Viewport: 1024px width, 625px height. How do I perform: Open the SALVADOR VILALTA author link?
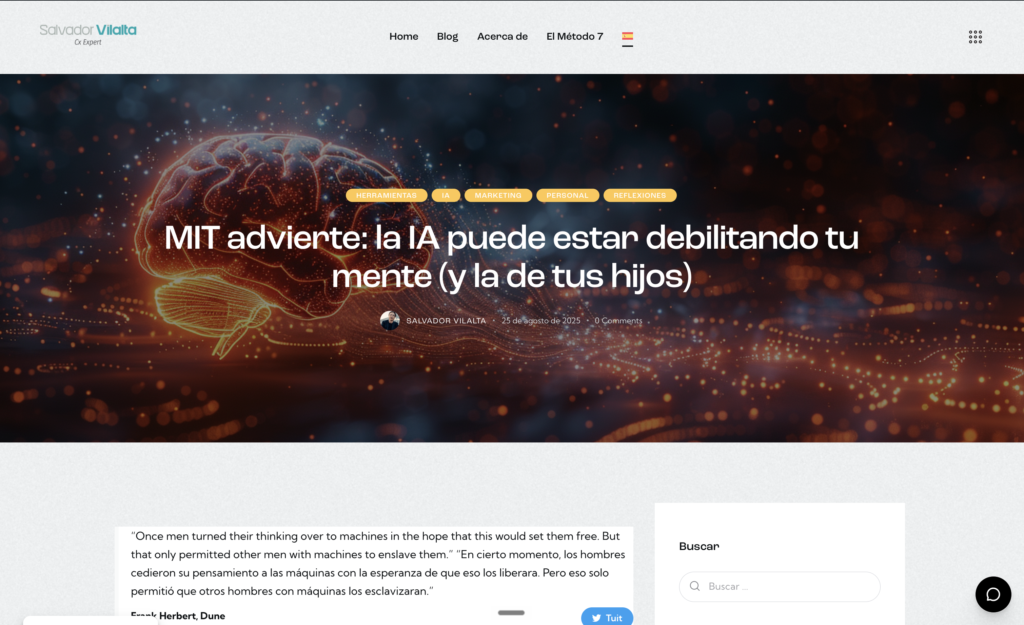[x=446, y=321]
